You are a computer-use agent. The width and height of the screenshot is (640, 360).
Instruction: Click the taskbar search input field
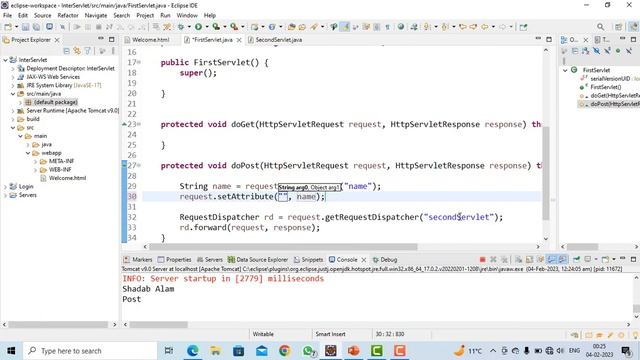pos(90,351)
